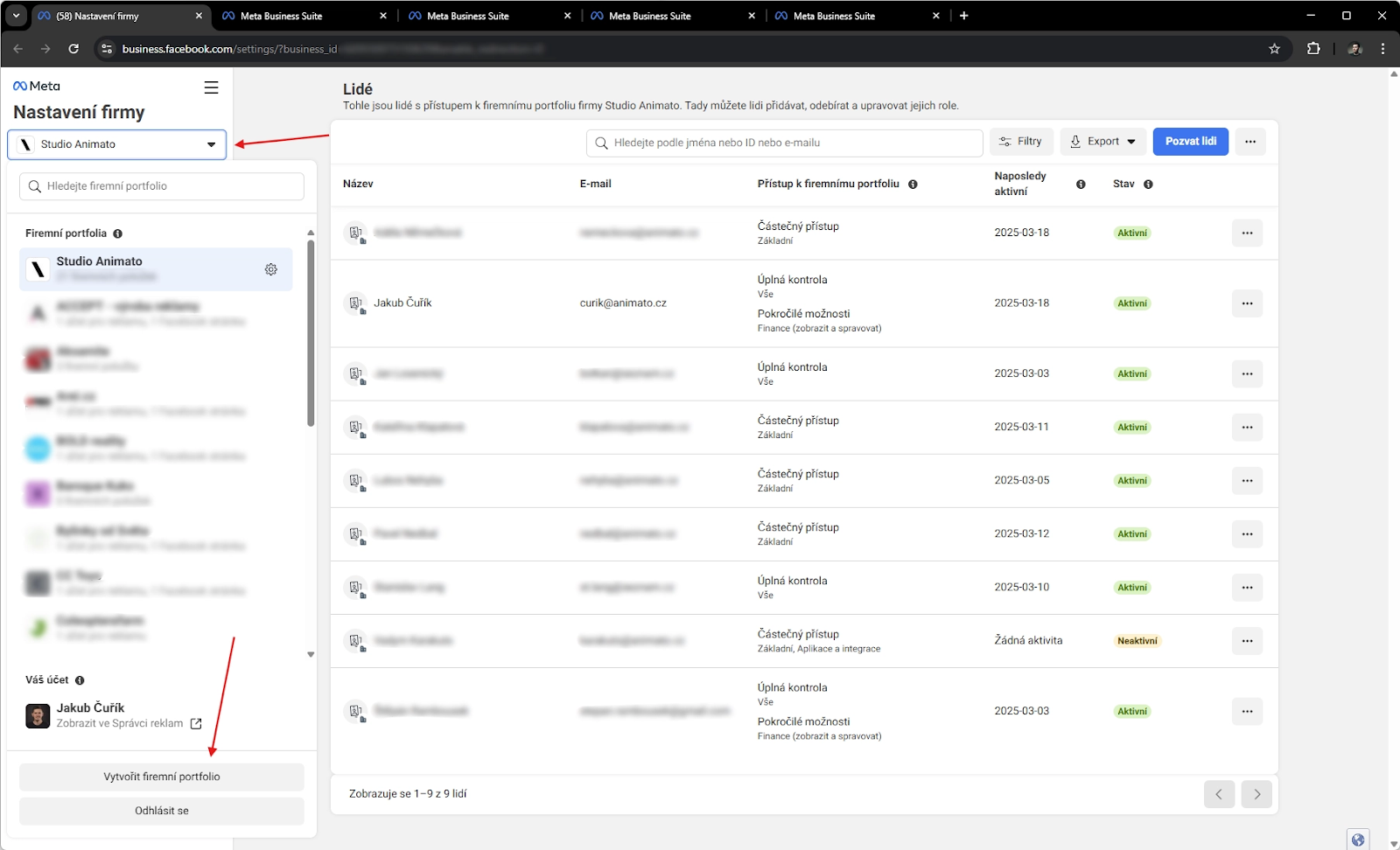Click the address bar URL

332,49
